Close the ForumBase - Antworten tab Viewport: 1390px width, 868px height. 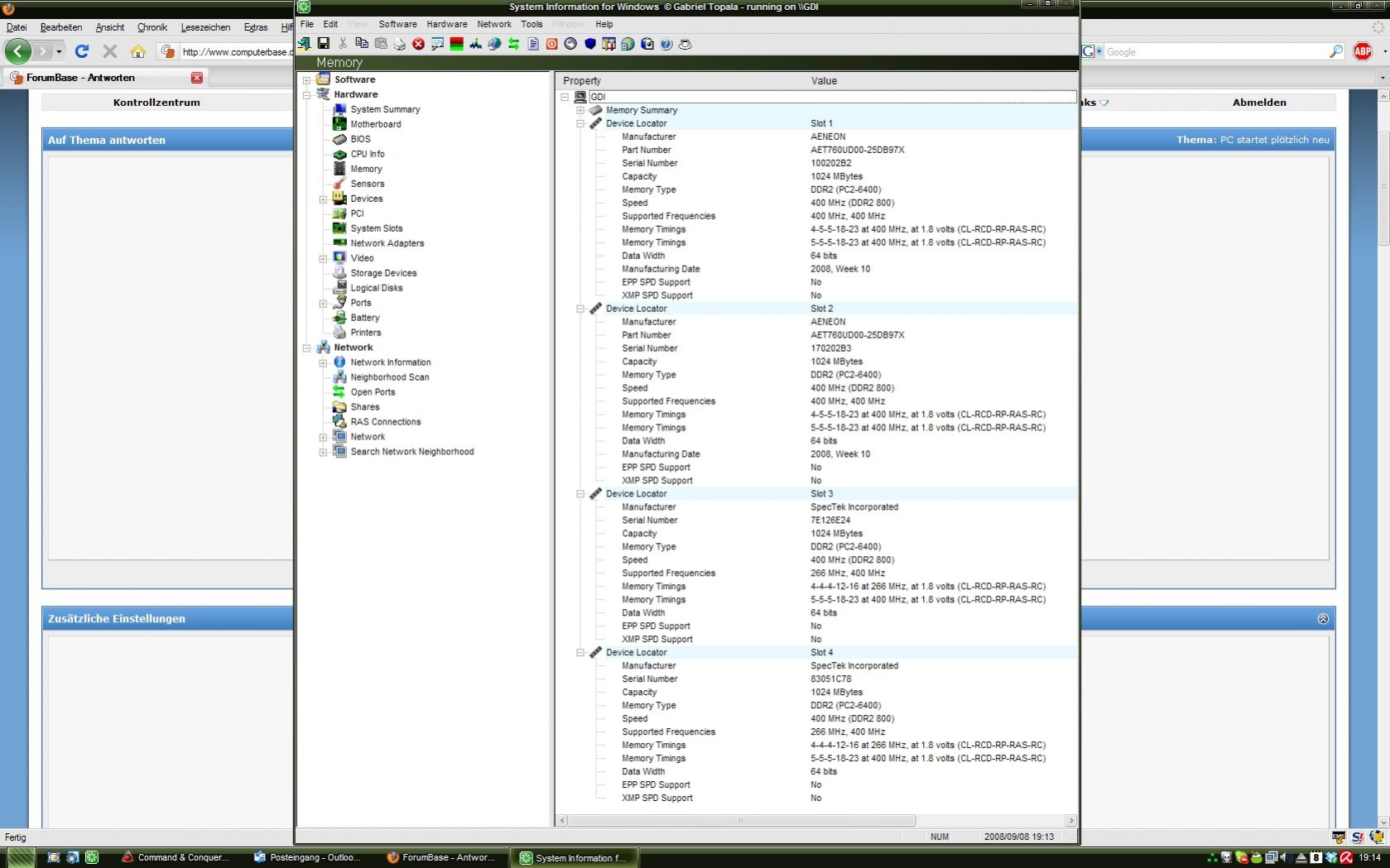tap(197, 78)
